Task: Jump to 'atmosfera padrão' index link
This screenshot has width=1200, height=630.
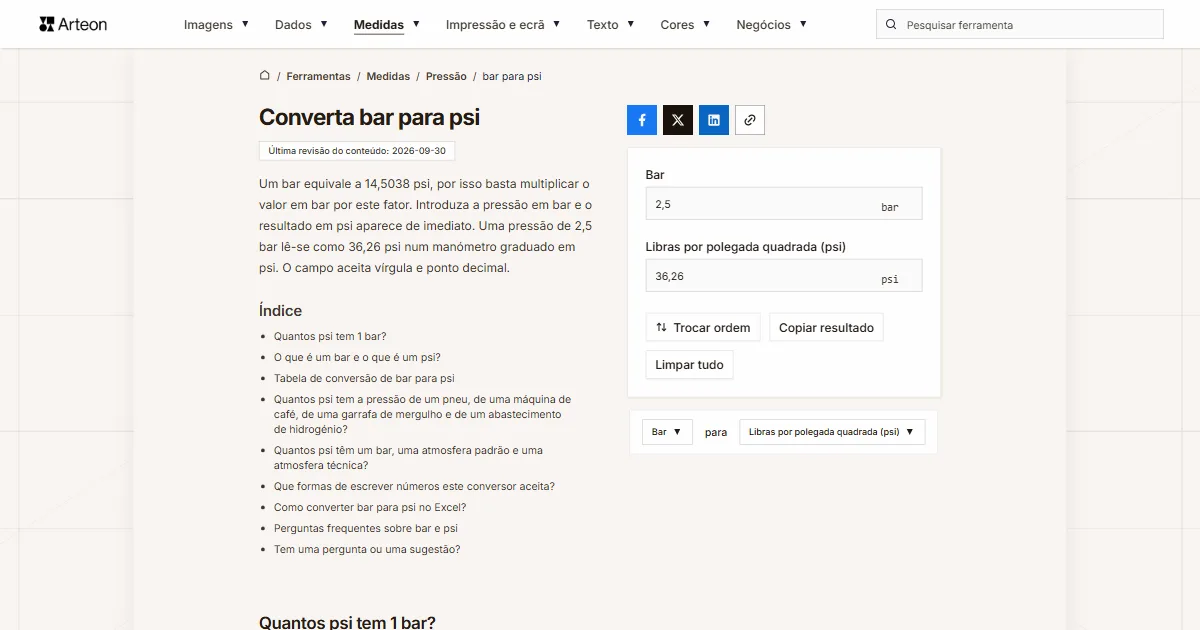Action: tap(408, 458)
